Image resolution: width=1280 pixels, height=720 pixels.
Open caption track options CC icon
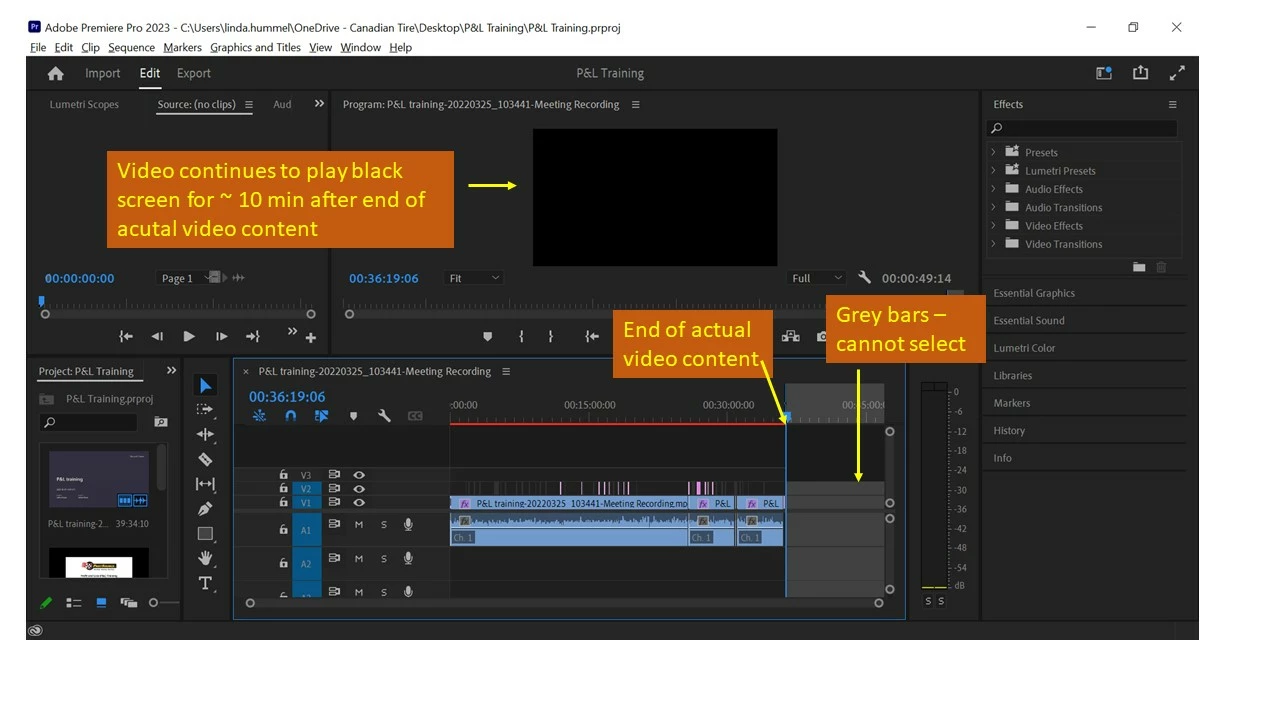click(415, 416)
